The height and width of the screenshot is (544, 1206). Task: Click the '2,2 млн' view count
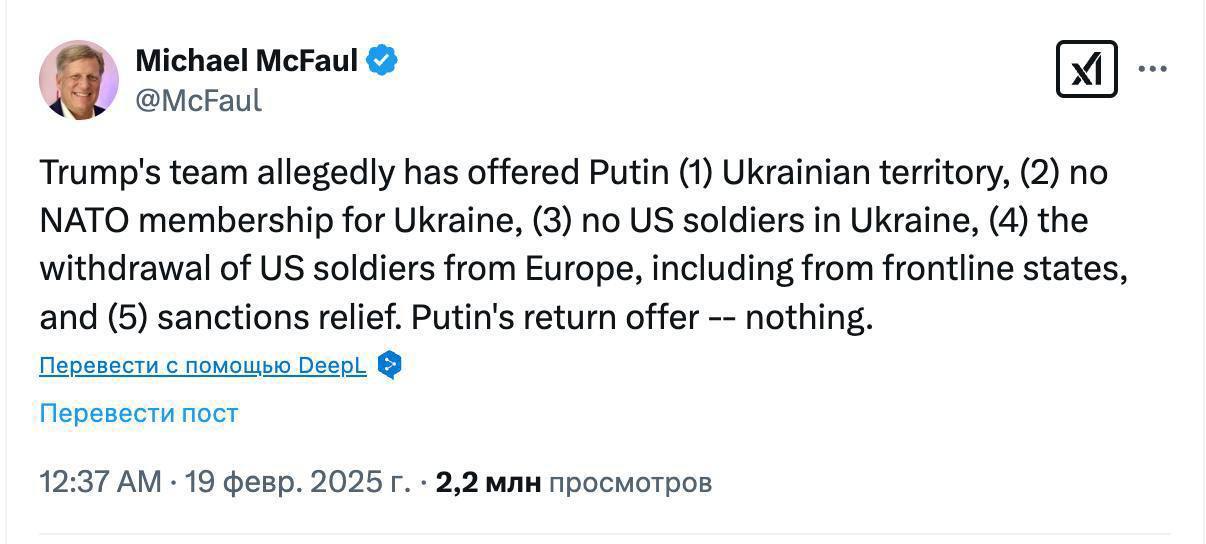[488, 483]
